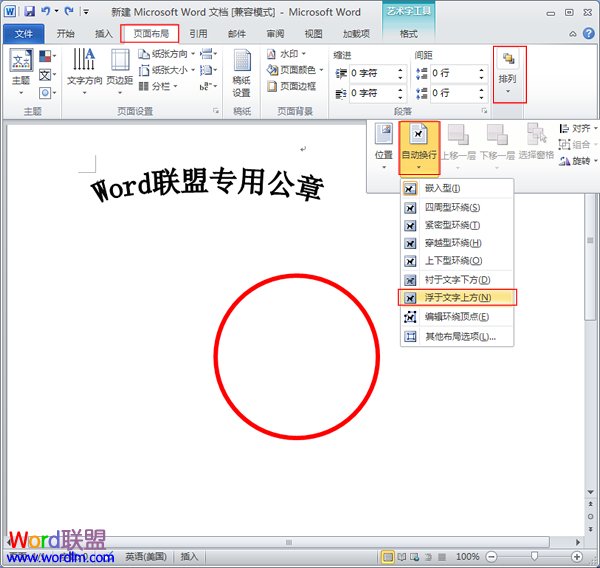The width and height of the screenshot is (600, 568).
Task: Open the page setup dialog launcher
Action: pyautogui.click(x=216, y=111)
